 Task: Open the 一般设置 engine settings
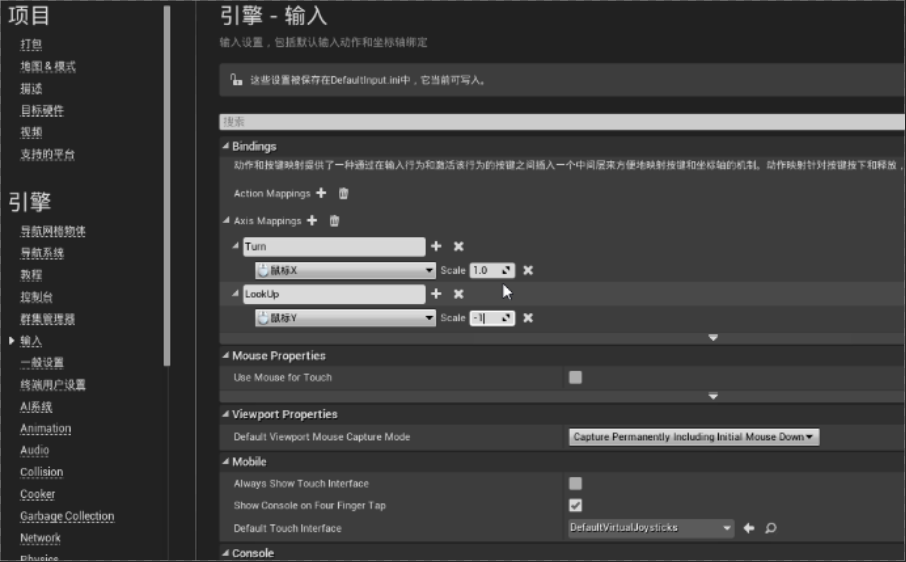pos(42,363)
